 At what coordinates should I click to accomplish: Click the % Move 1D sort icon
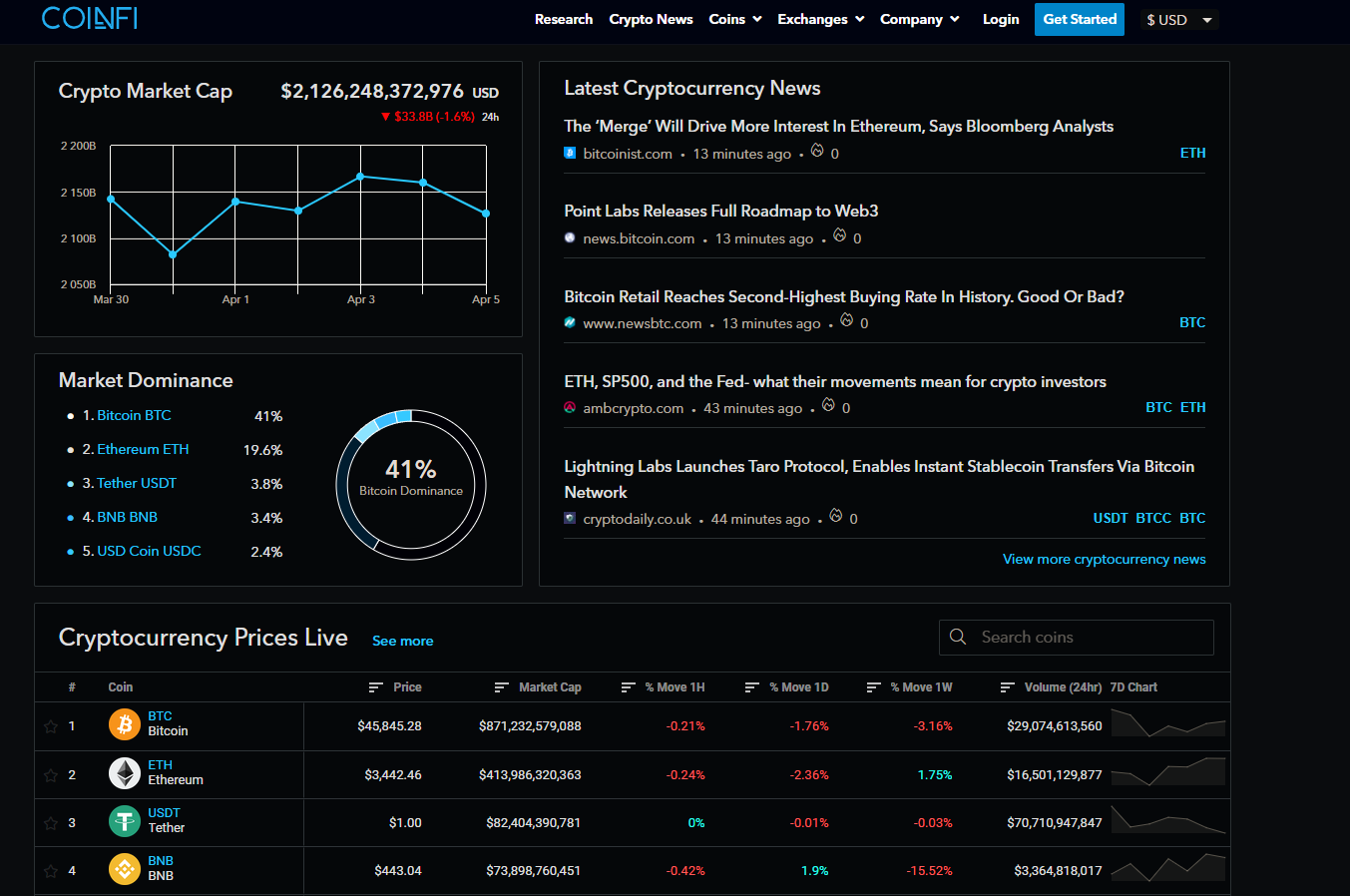pos(752,687)
